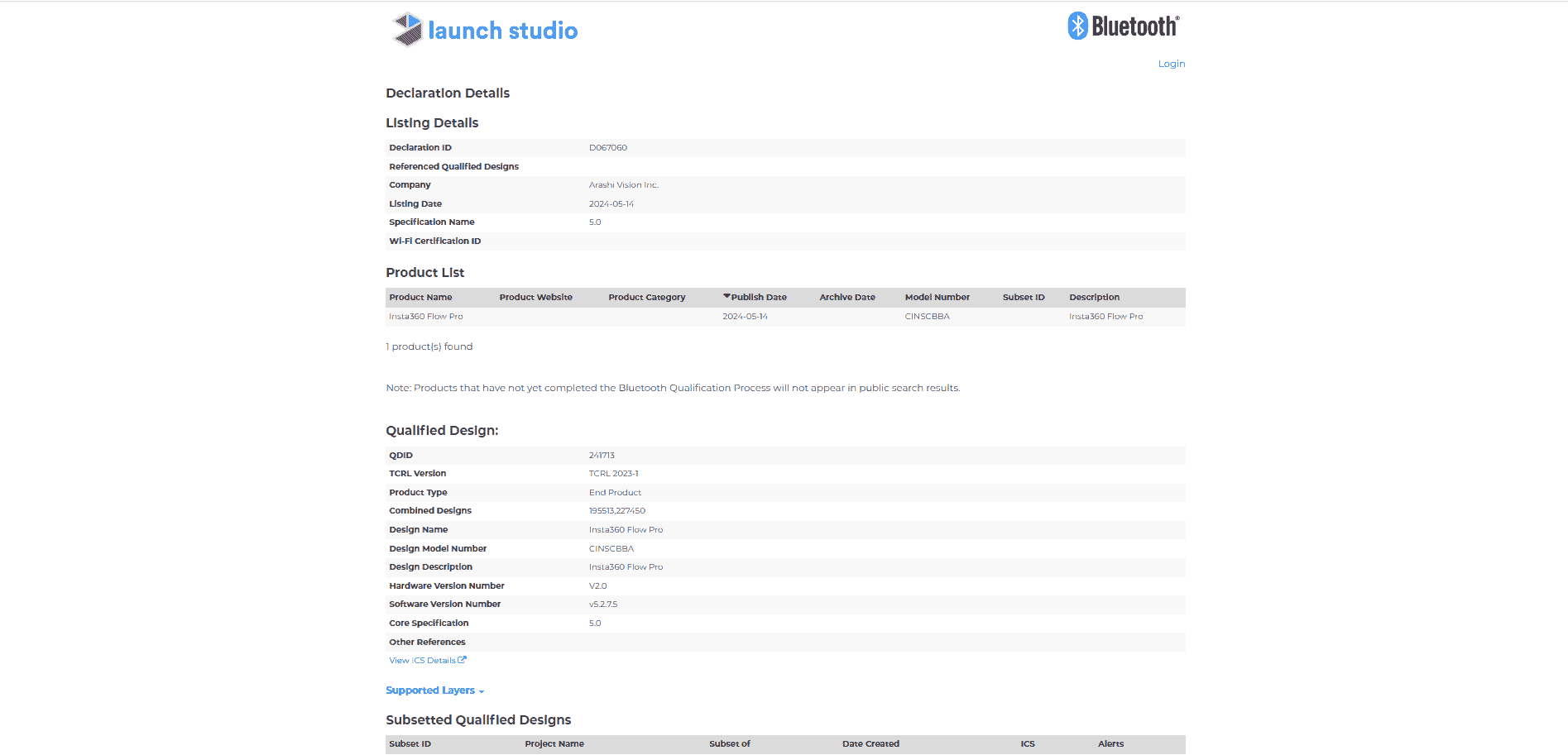
Task: Click the Date Created column header
Action: click(870, 744)
